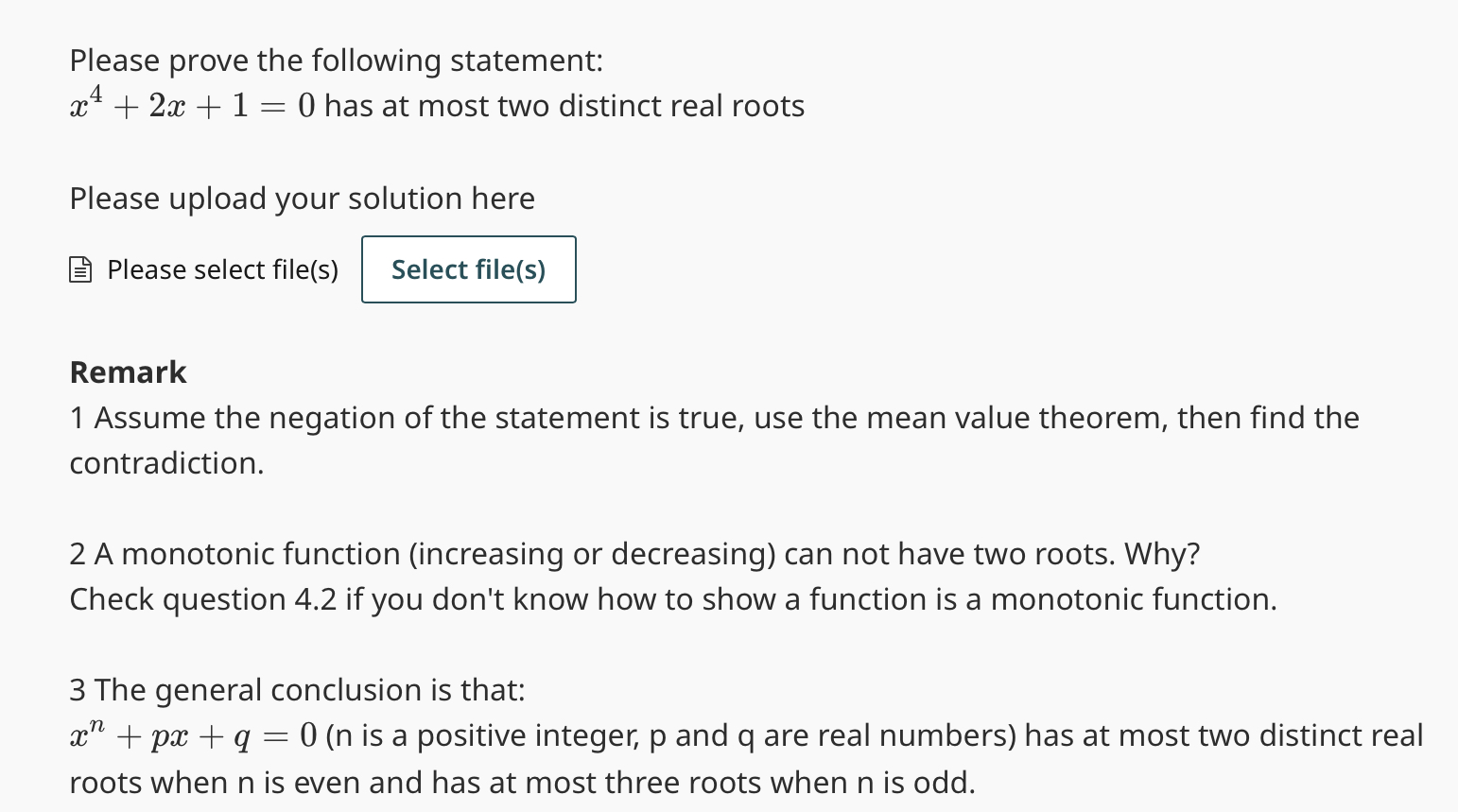Open the file picker via Select file(s)
The height and width of the screenshot is (812, 1458).
[x=468, y=269]
